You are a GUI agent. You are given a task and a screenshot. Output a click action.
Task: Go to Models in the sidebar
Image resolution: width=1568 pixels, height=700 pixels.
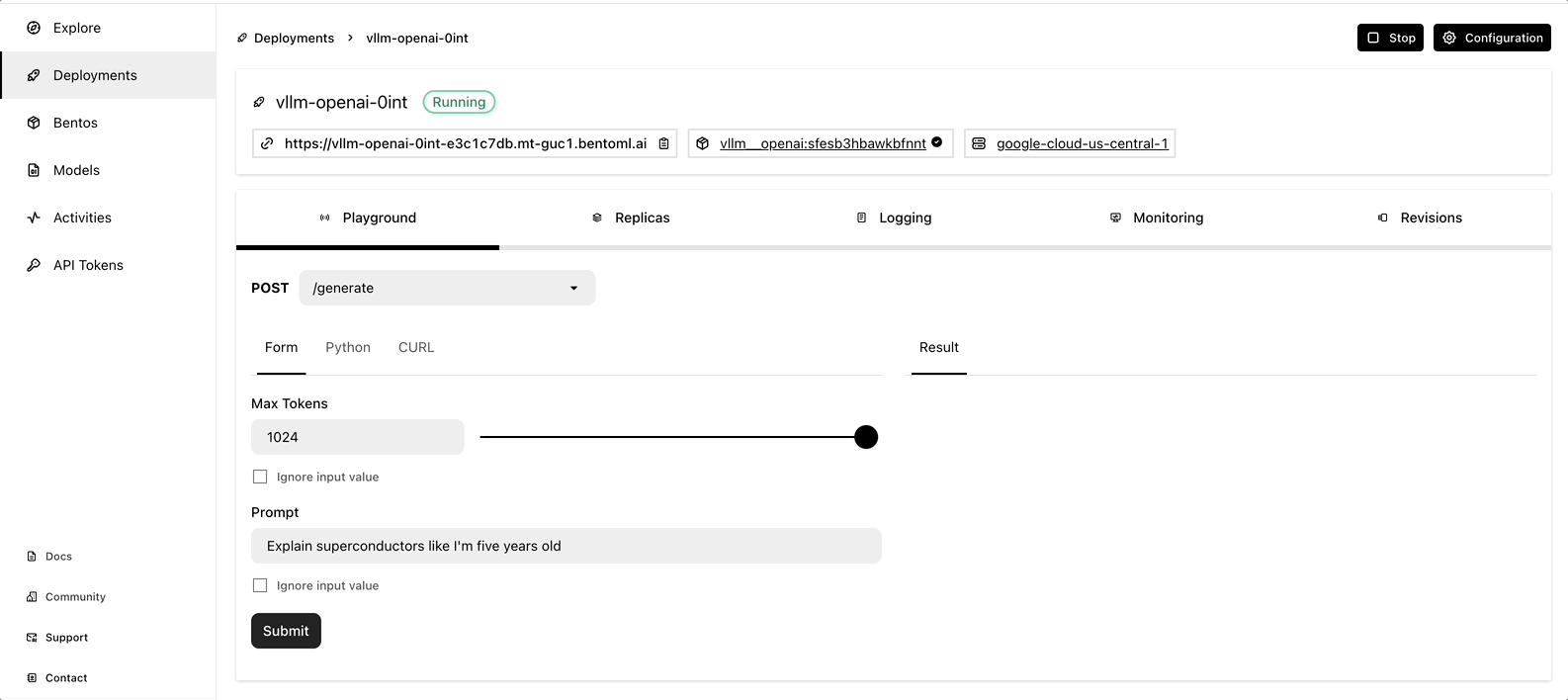click(x=108, y=170)
